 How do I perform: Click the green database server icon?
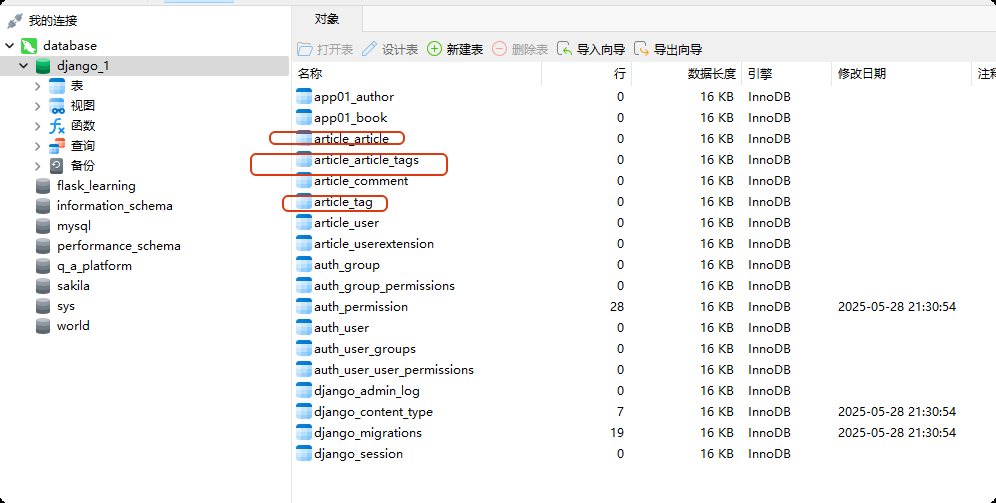[29, 46]
